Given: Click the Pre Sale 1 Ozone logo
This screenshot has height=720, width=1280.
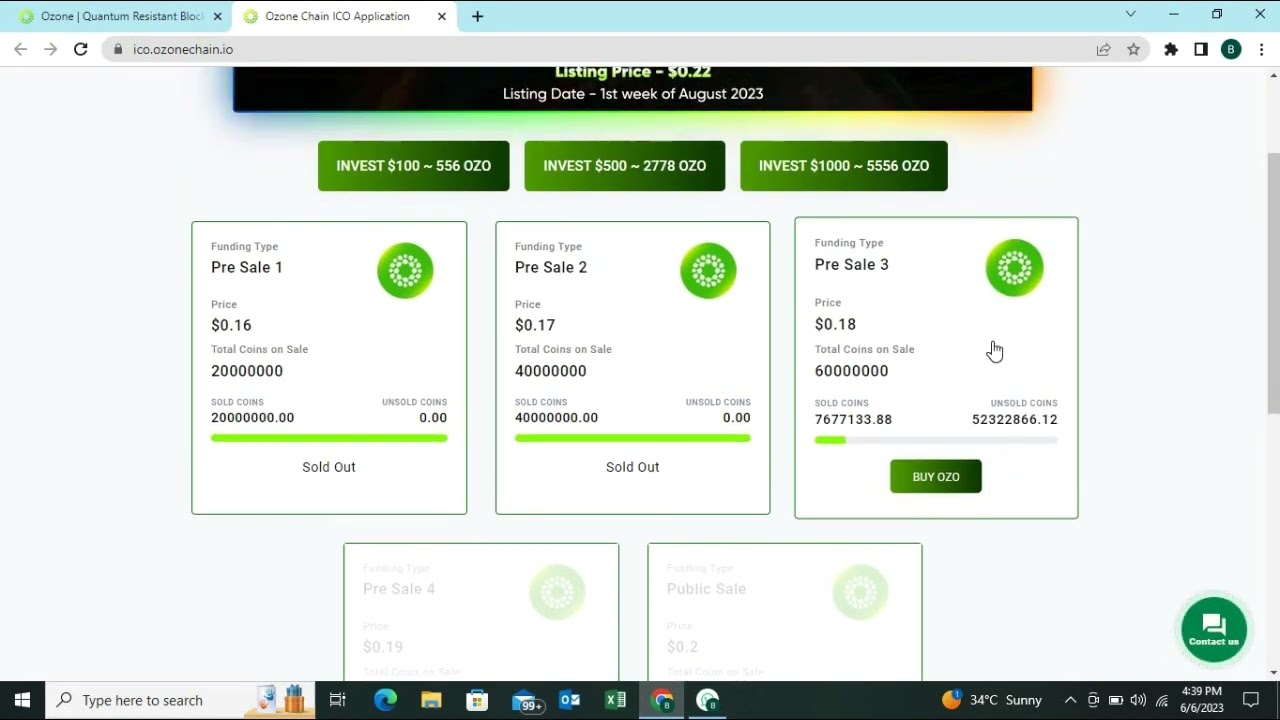Looking at the screenshot, I should tap(405, 271).
